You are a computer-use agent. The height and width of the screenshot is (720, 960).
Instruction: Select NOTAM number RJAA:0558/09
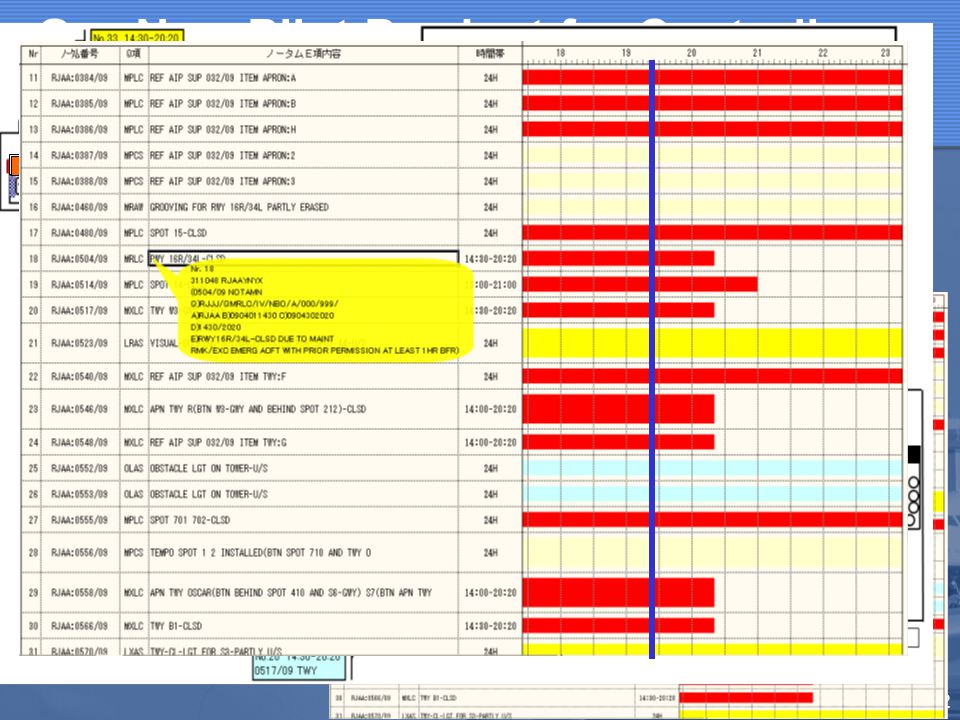tap(80, 593)
